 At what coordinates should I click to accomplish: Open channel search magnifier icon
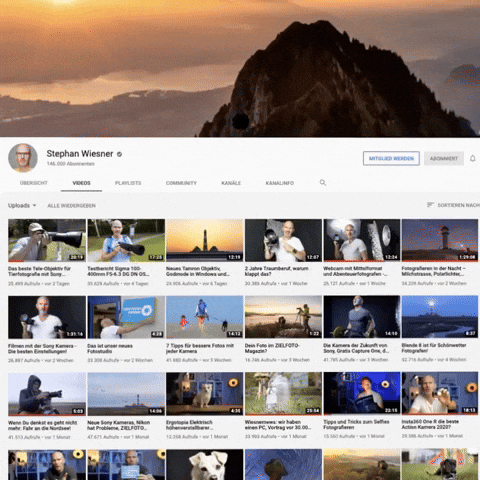coord(323,183)
